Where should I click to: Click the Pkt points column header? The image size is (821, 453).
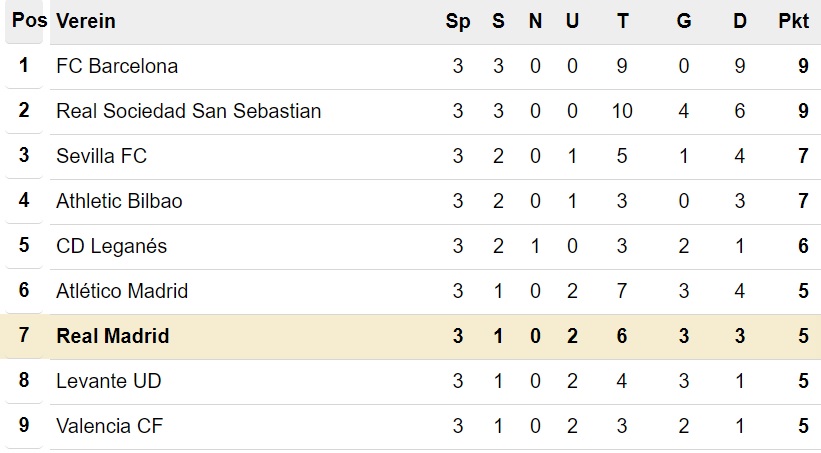pyautogui.click(x=794, y=21)
